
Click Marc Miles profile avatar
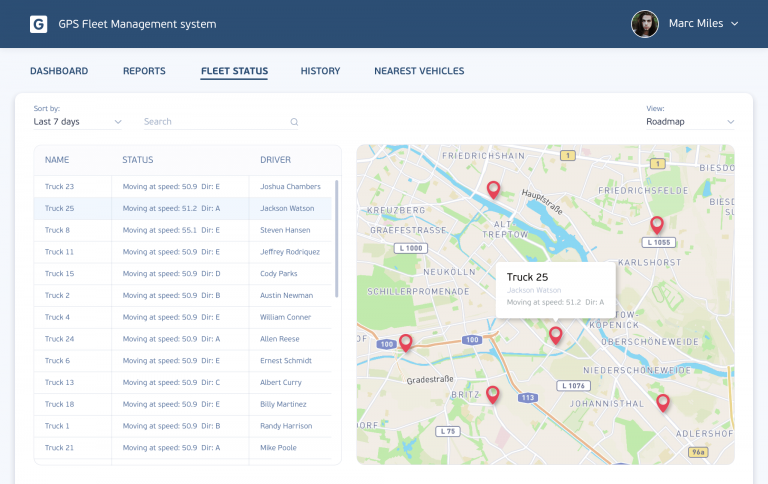pyautogui.click(x=645, y=24)
